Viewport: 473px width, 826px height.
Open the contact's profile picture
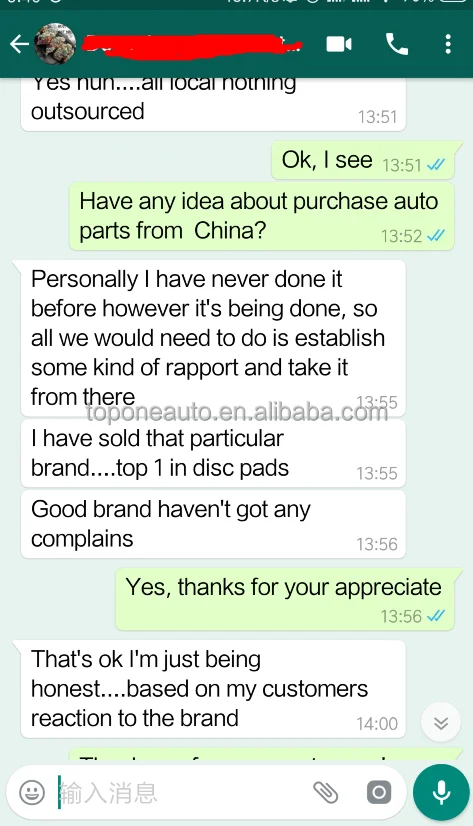(55, 44)
